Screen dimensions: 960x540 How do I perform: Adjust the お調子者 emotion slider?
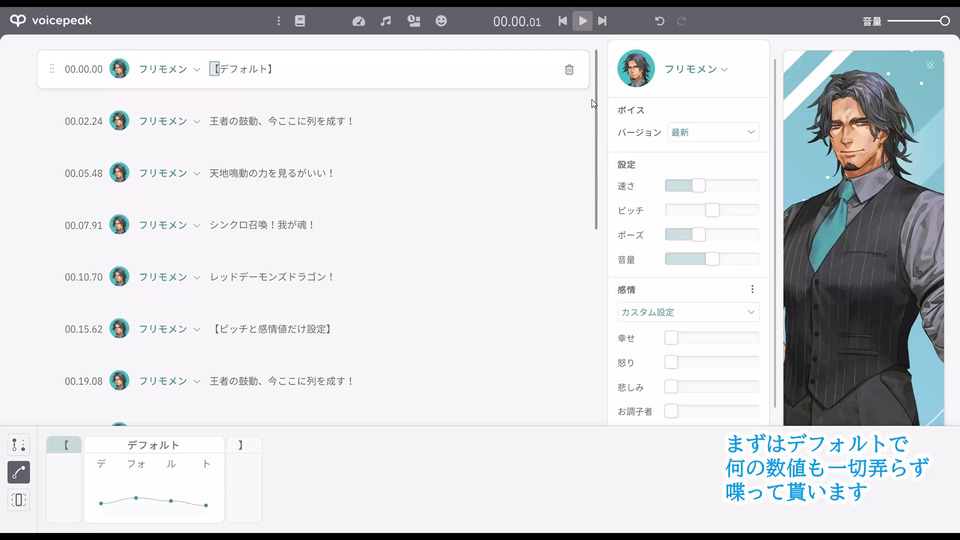click(712, 411)
